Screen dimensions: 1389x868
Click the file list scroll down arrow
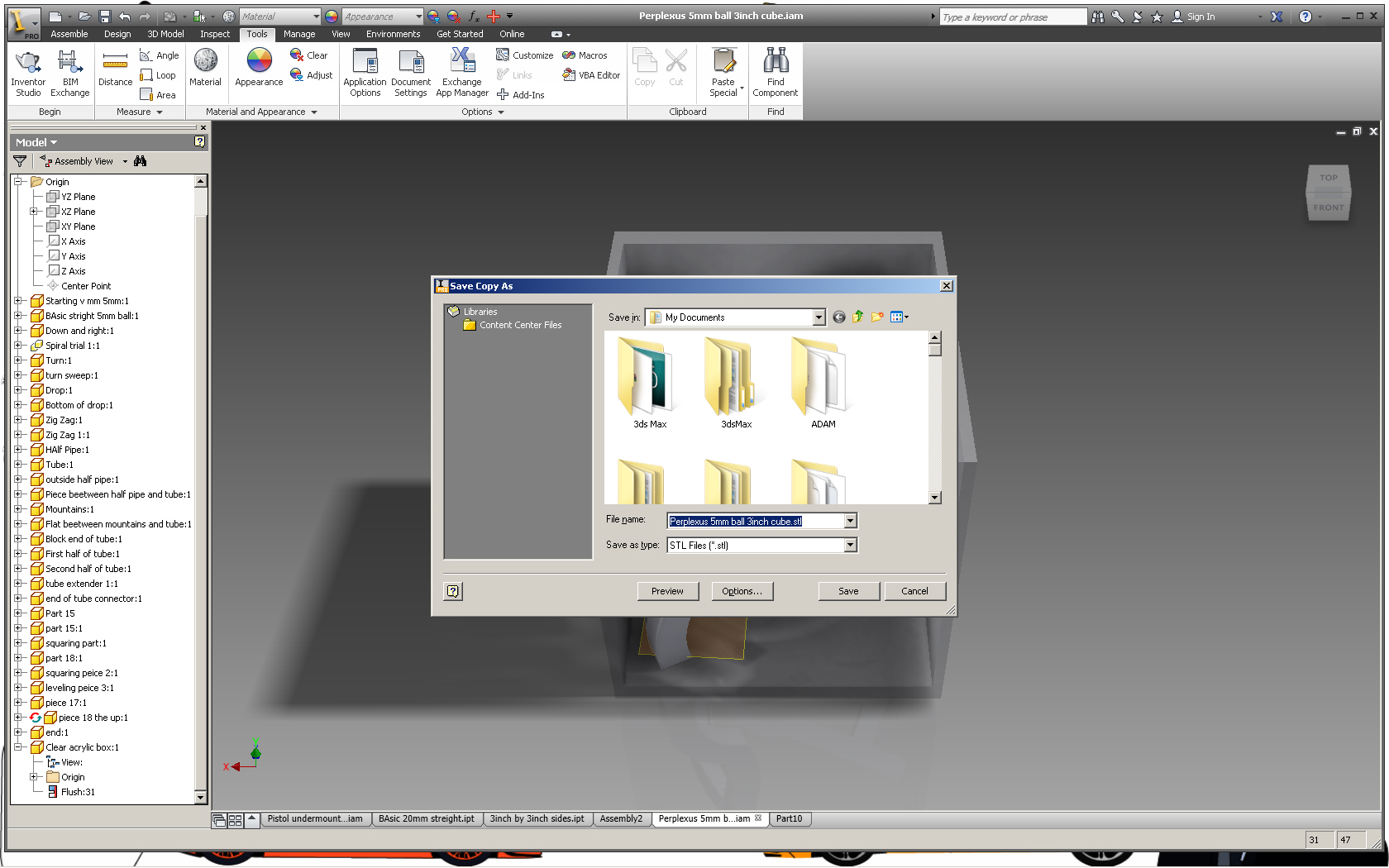tap(935, 498)
